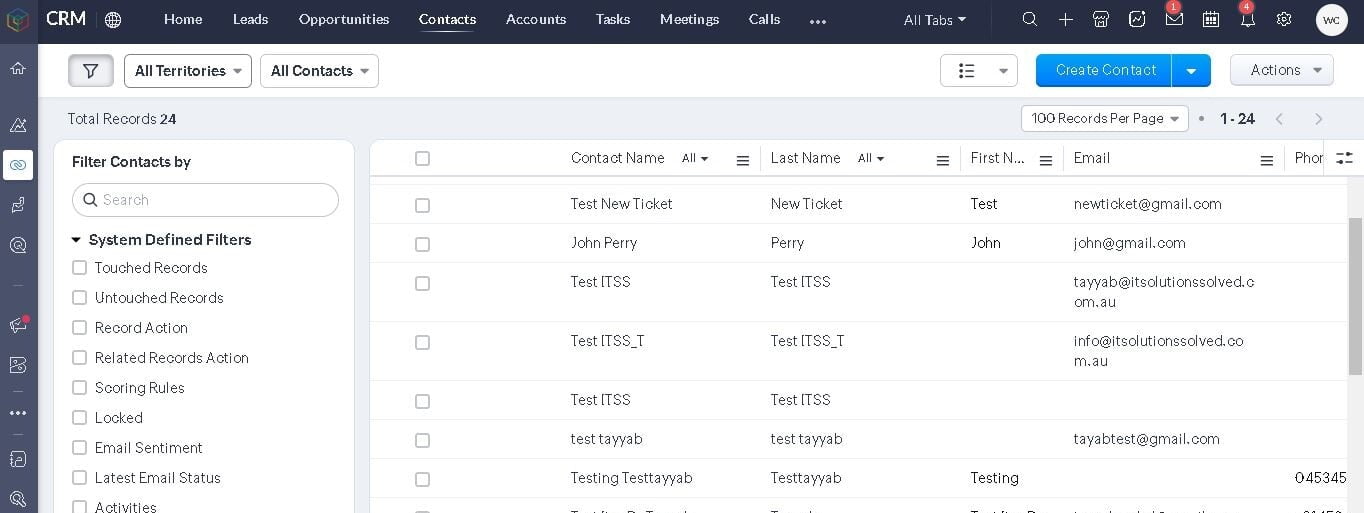The height and width of the screenshot is (513, 1364).
Task: Enable the Touched Records filter checkbox
Action: click(x=80, y=268)
